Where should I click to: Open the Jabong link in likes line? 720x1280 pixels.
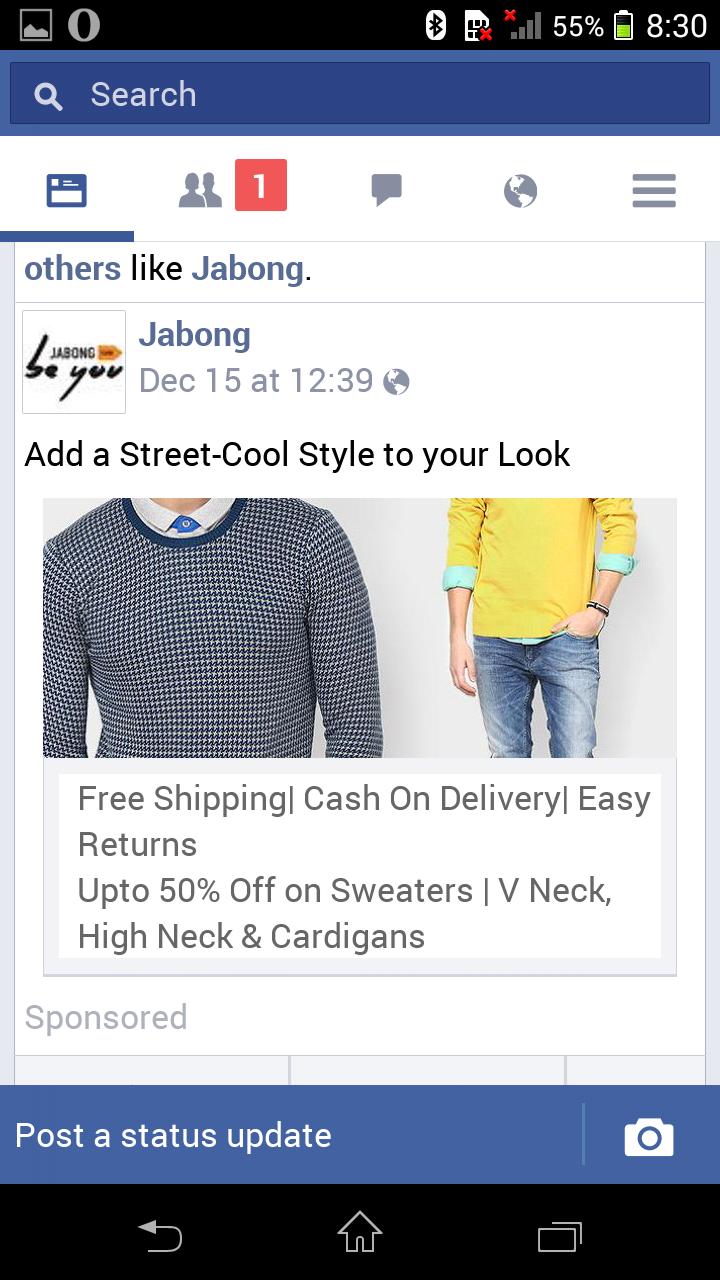[247, 269]
